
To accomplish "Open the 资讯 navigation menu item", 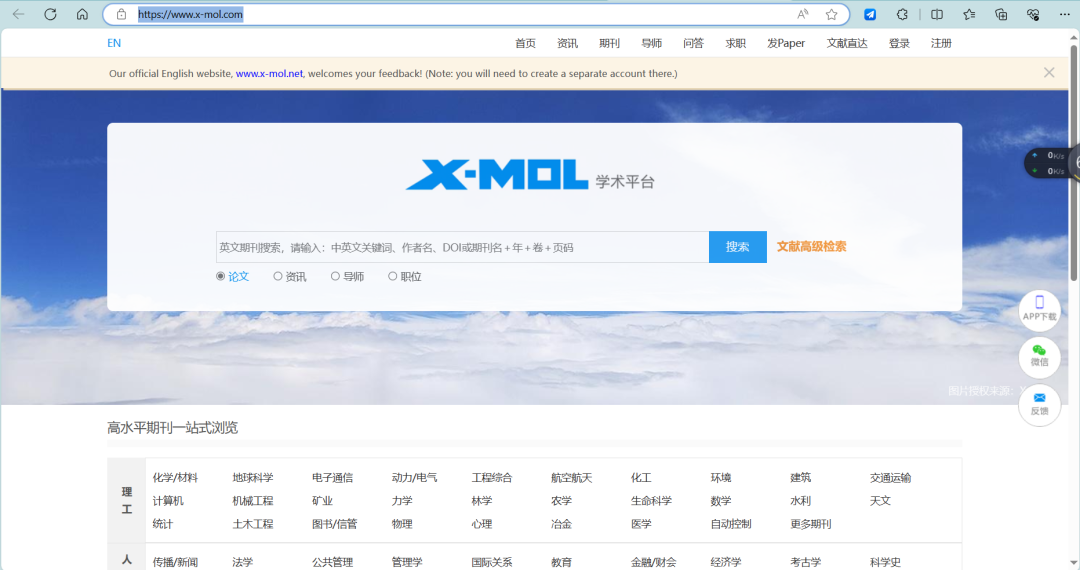I will click(x=568, y=43).
